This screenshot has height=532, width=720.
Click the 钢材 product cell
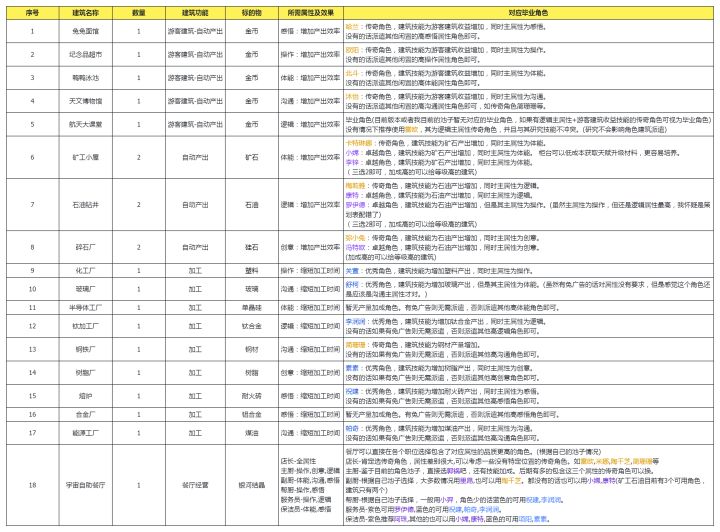tap(252, 350)
